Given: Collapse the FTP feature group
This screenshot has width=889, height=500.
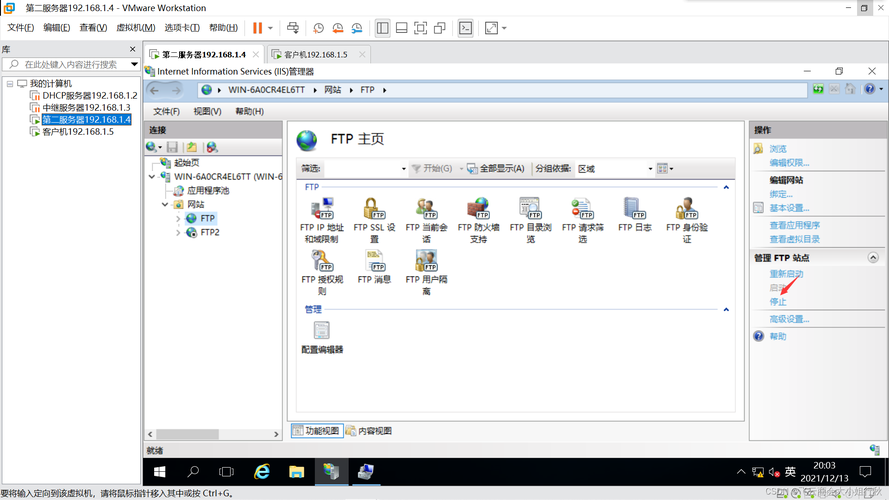Looking at the screenshot, I should pos(726,187).
